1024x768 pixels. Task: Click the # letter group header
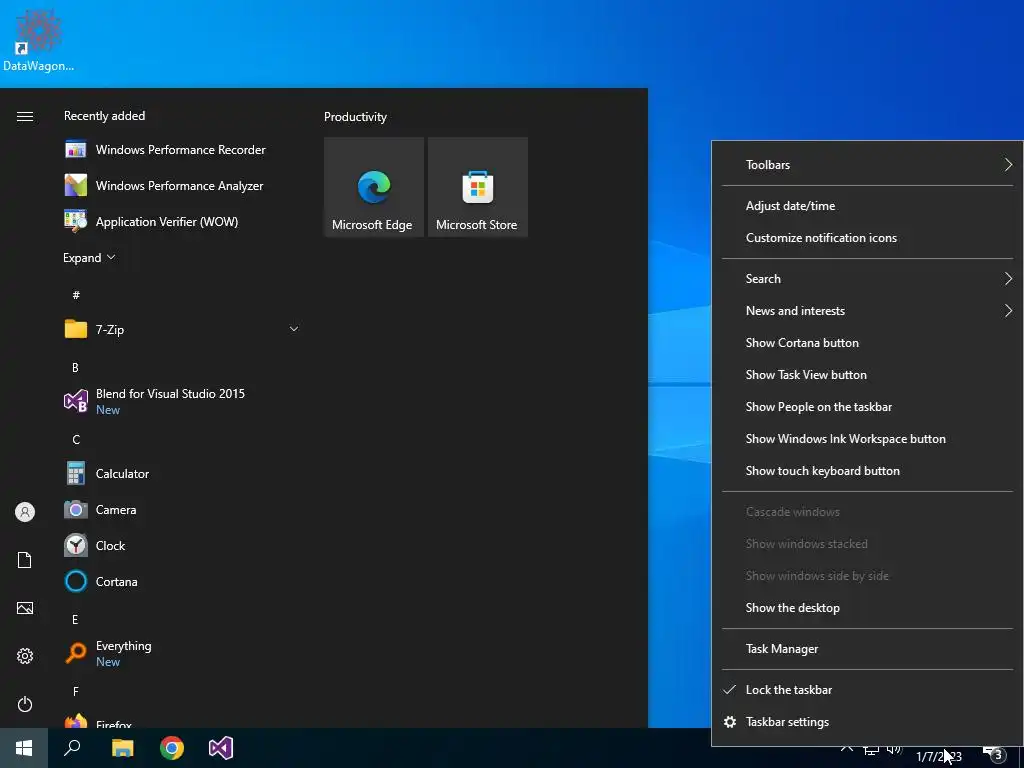(76, 295)
